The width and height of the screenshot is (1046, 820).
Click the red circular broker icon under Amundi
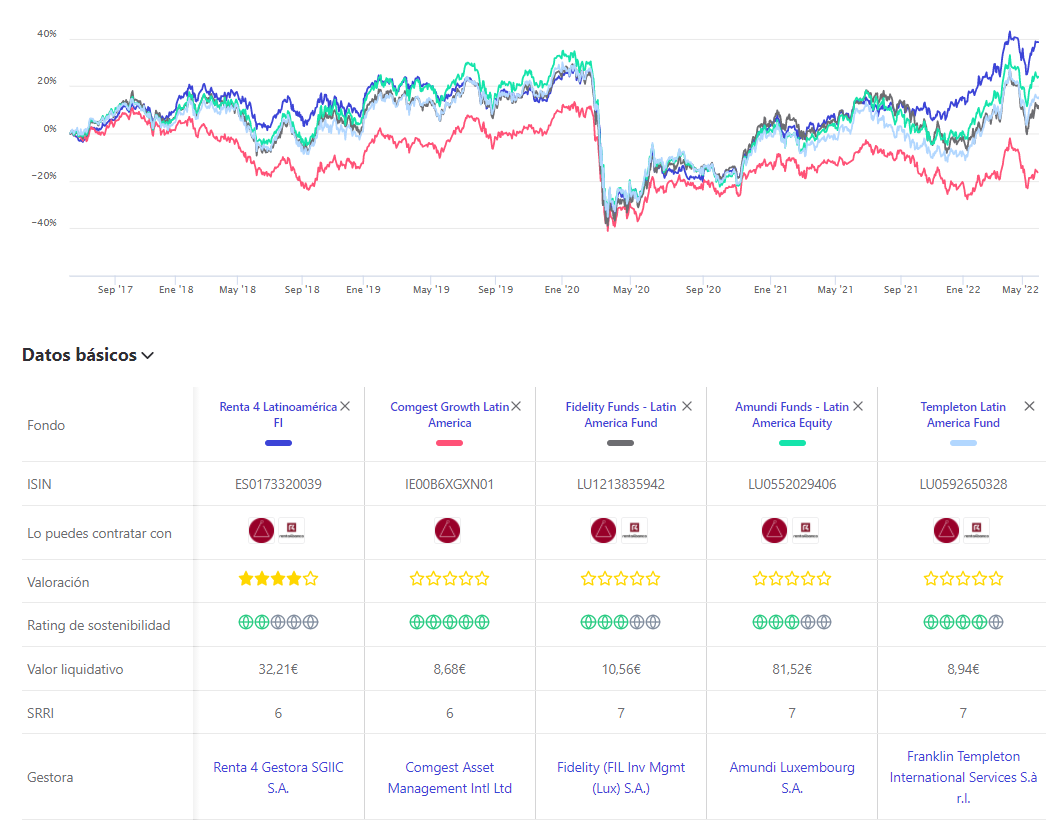pyautogui.click(x=775, y=531)
